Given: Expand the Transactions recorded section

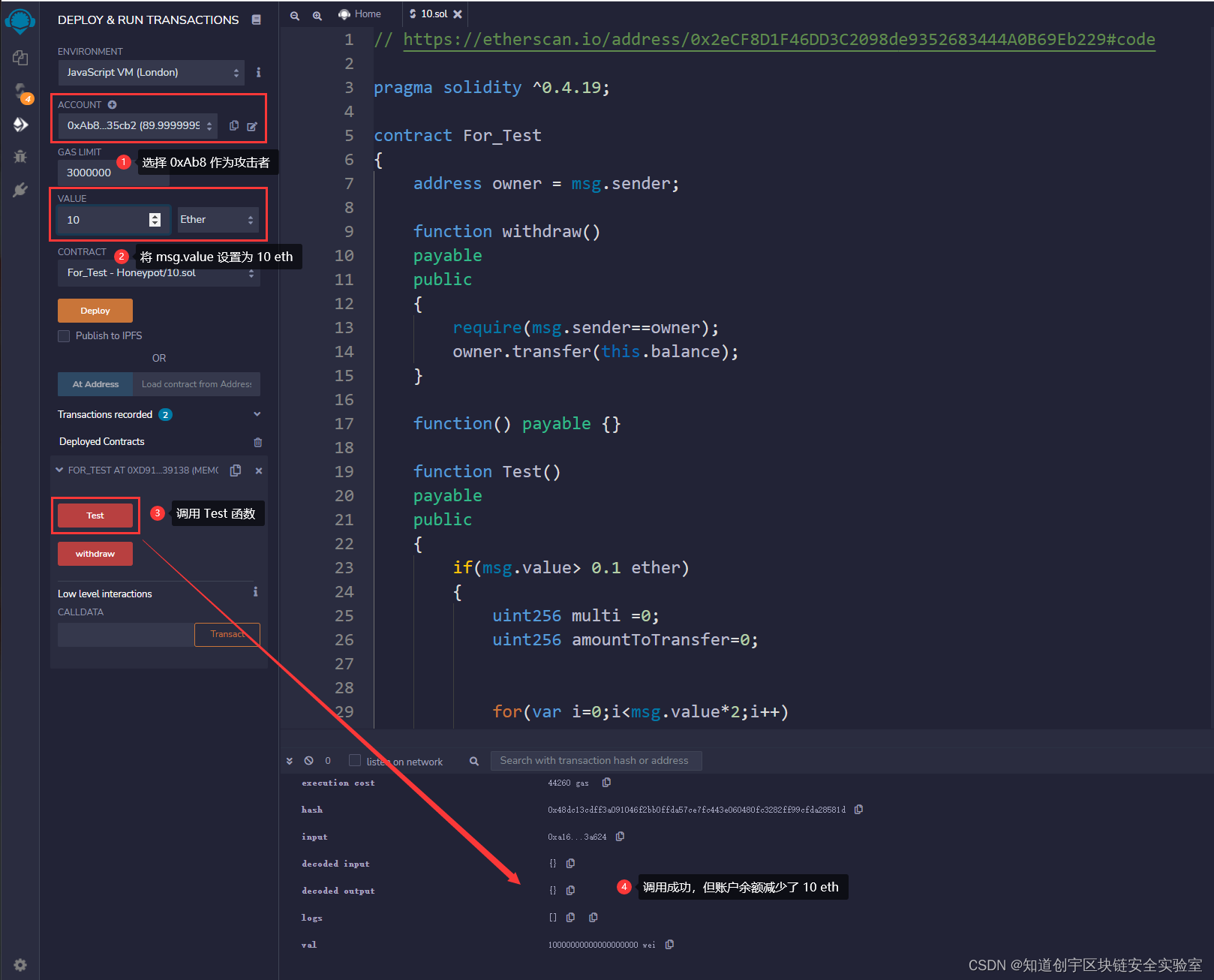Looking at the screenshot, I should coord(257,414).
